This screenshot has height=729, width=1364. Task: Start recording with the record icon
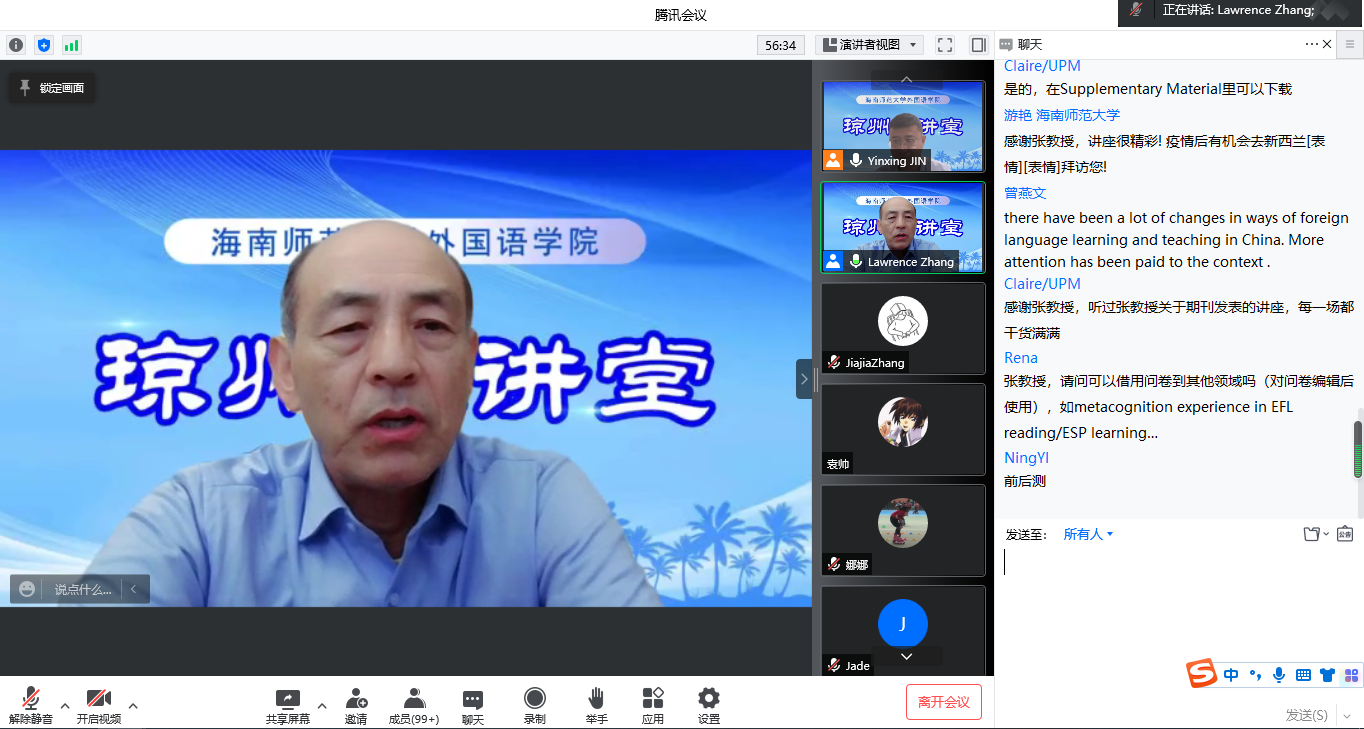tap(535, 698)
